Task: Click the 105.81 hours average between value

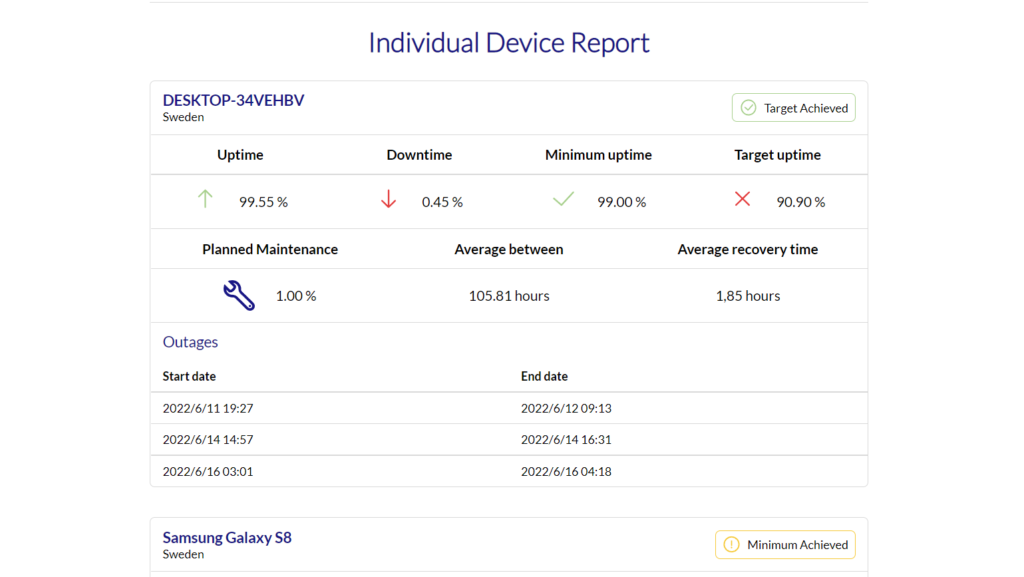Action: click(509, 296)
